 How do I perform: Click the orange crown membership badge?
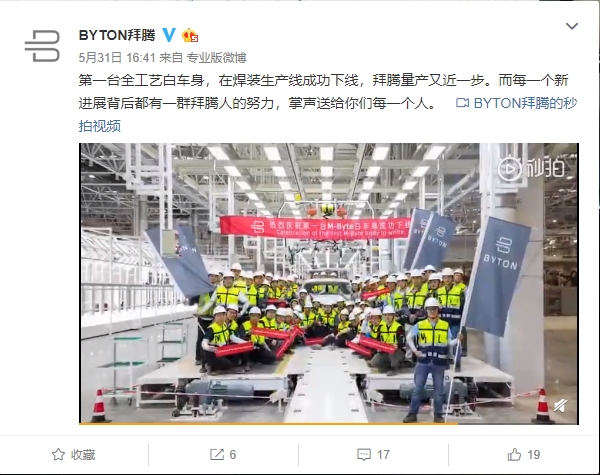[x=190, y=35]
